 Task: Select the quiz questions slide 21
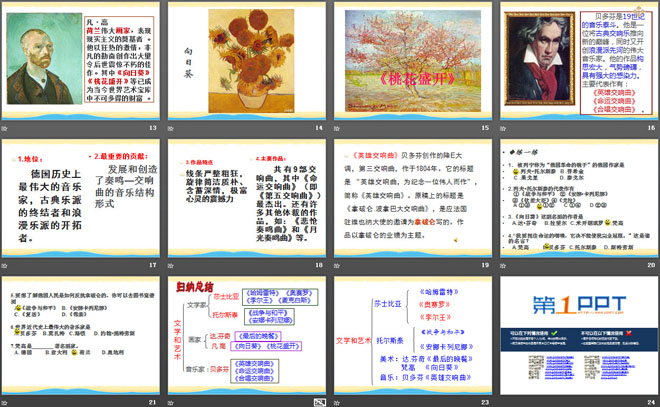(x=81, y=336)
